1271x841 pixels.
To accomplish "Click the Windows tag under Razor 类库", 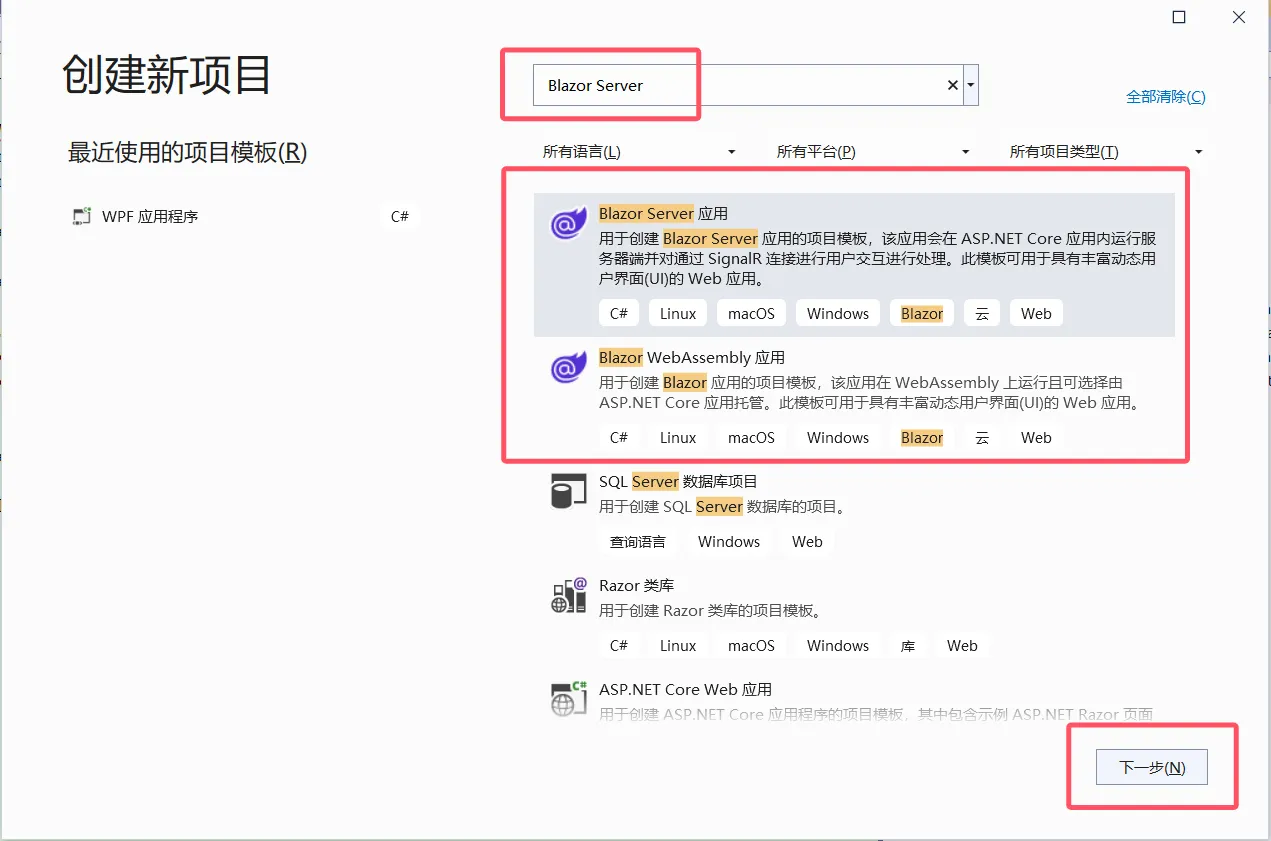I will click(x=838, y=646).
